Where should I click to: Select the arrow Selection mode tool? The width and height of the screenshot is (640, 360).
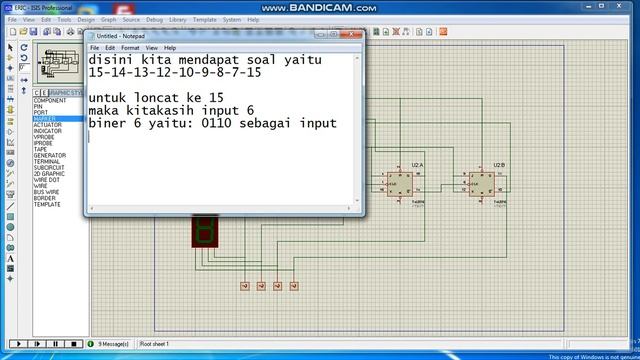pos(10,47)
